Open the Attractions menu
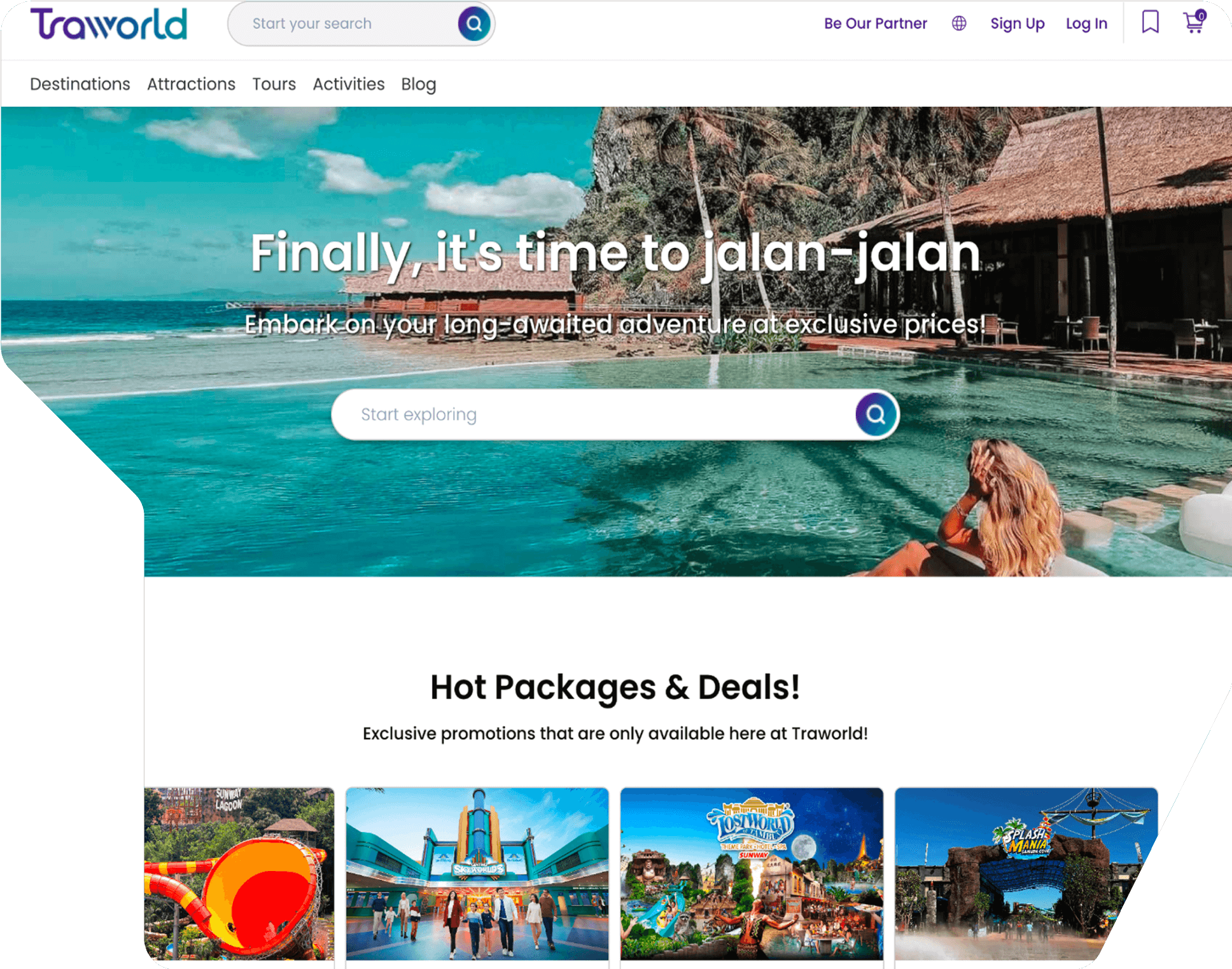This screenshot has width=1232, height=969. [x=191, y=84]
